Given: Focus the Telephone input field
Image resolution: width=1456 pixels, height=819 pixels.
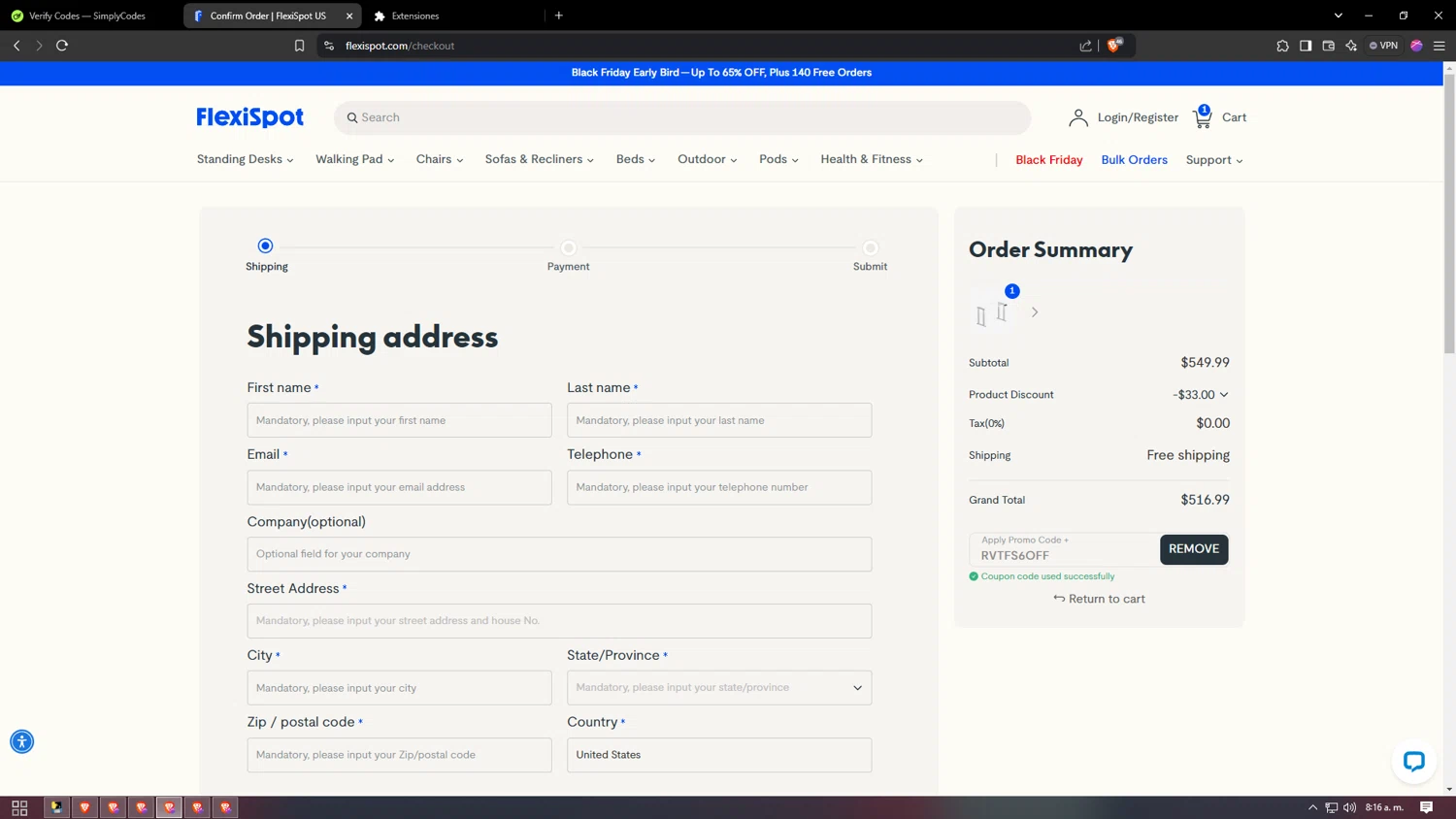Looking at the screenshot, I should 719,487.
